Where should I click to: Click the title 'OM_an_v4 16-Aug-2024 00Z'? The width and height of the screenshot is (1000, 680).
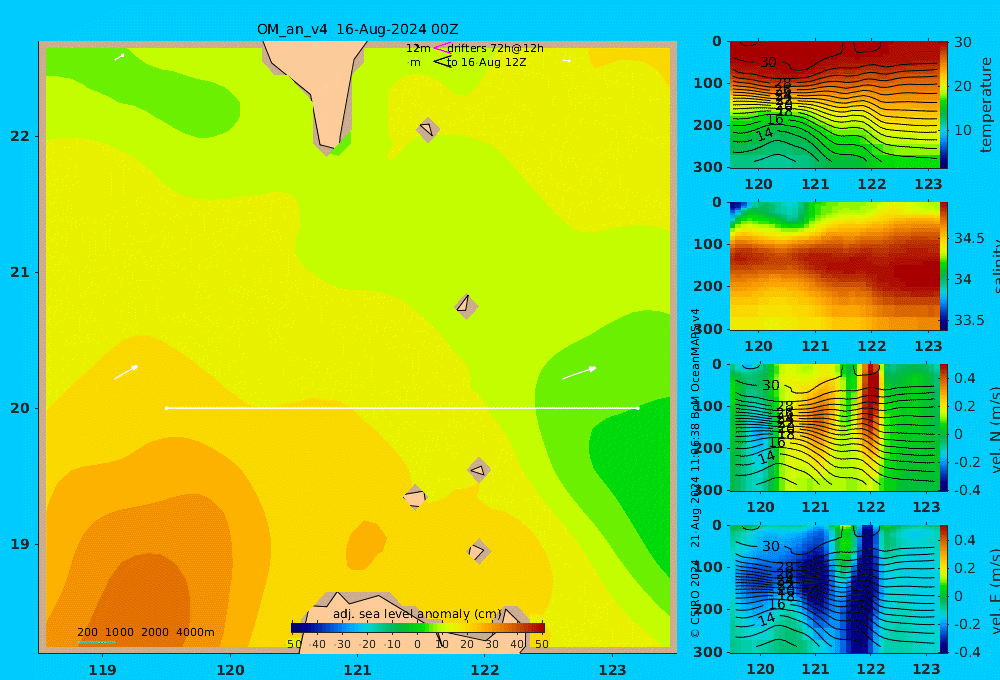tap(357, 29)
